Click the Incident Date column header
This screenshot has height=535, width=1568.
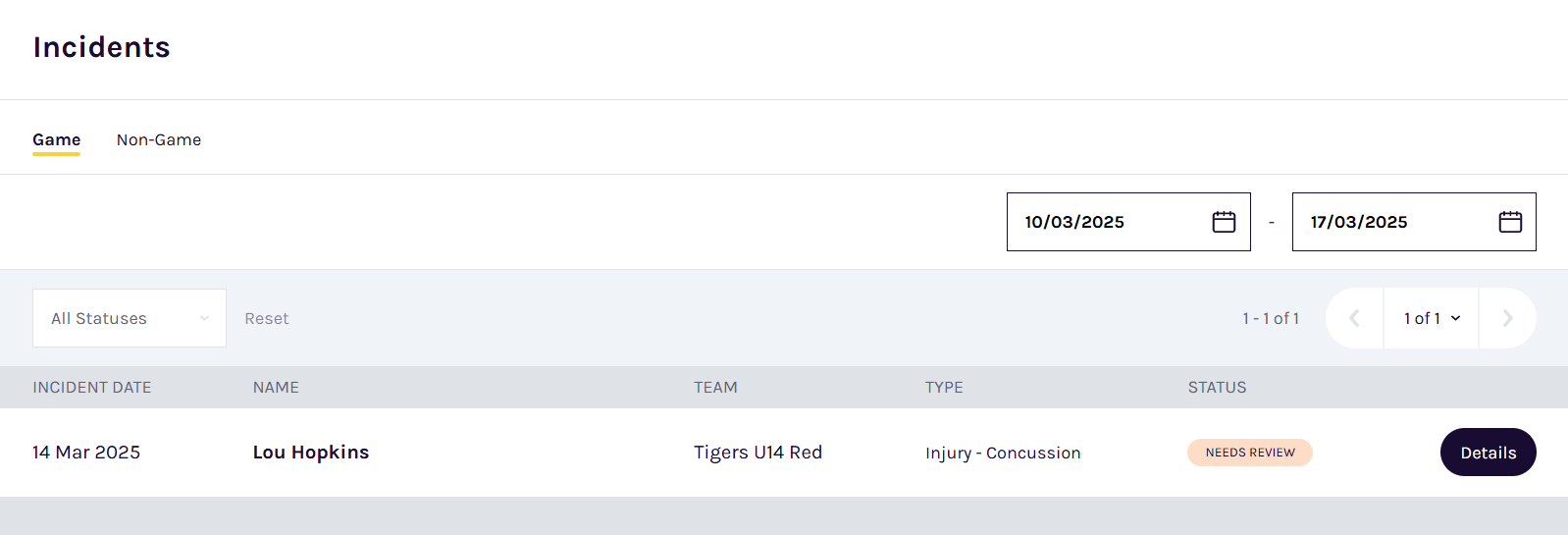point(91,388)
